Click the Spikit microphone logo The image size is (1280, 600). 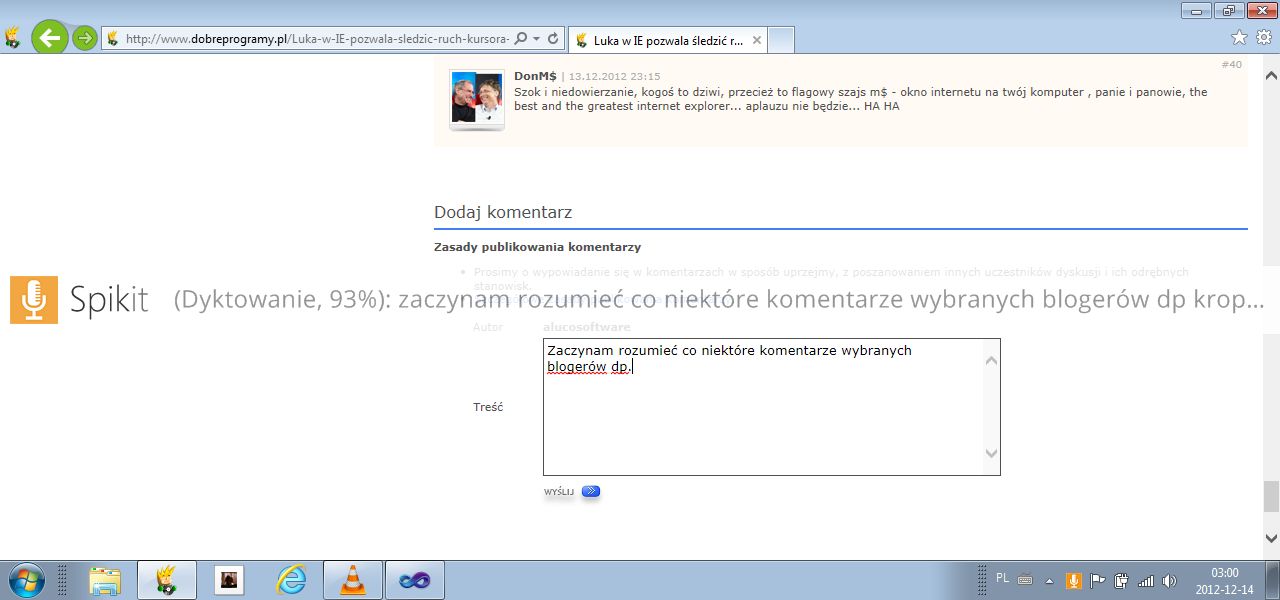click(34, 300)
